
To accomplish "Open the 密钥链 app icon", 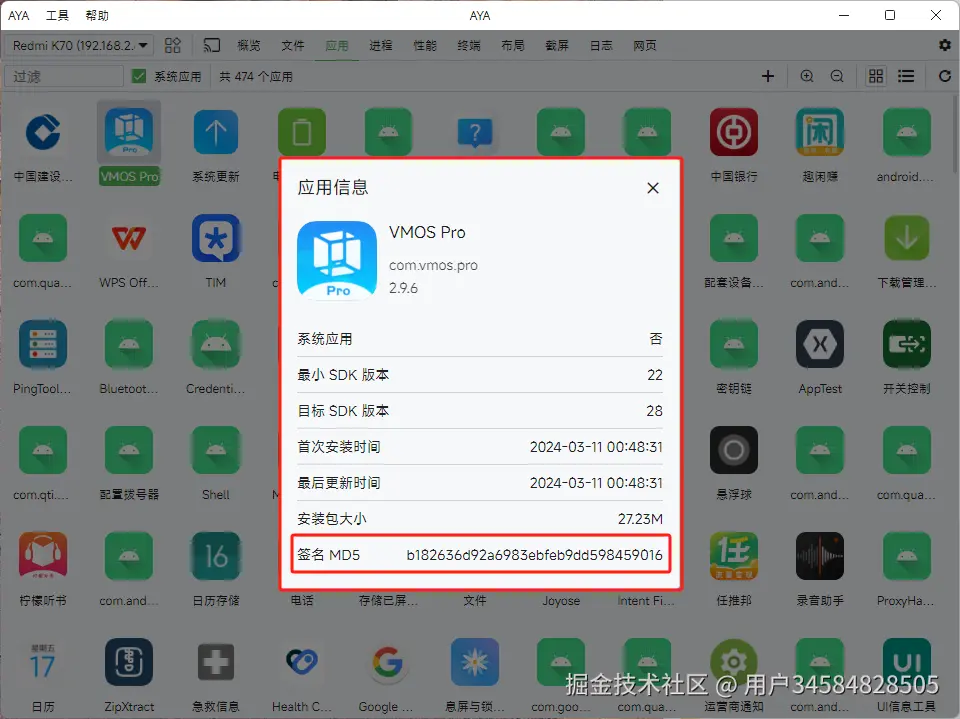I will pos(733,344).
